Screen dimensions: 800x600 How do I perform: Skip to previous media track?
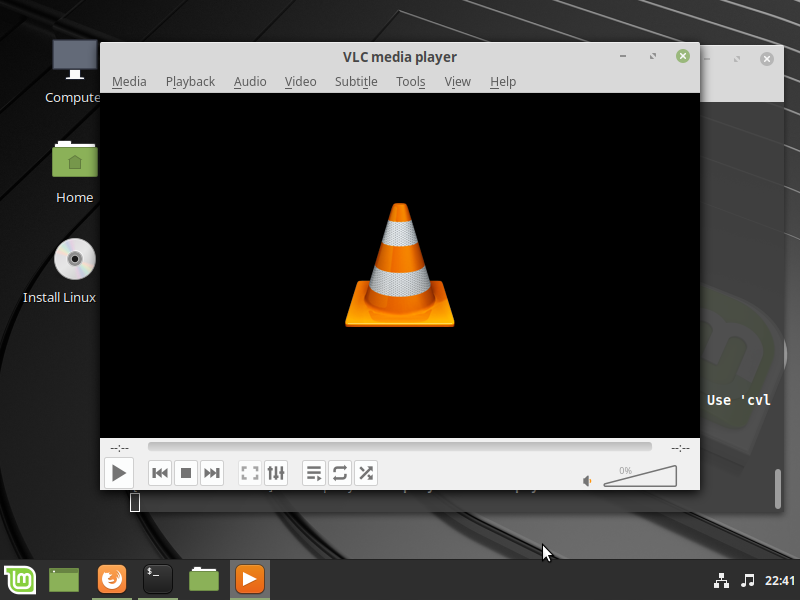tap(160, 473)
